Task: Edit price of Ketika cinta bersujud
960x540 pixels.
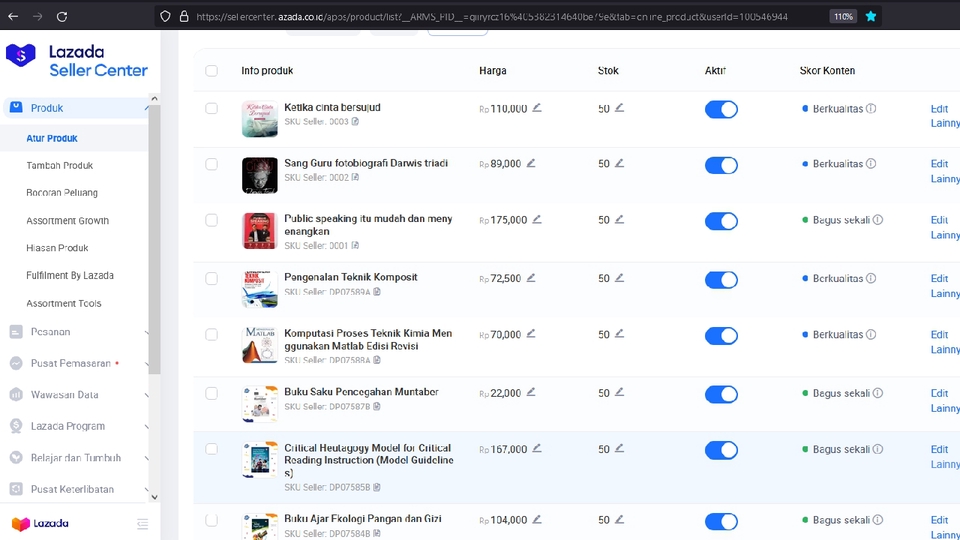Action: (537, 108)
